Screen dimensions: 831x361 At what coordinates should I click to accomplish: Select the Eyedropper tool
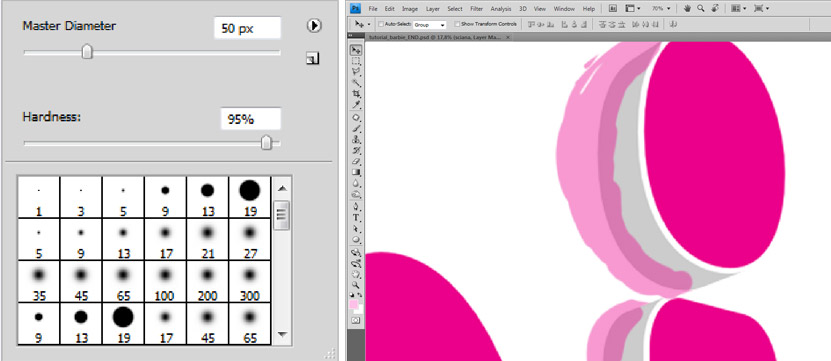356,104
